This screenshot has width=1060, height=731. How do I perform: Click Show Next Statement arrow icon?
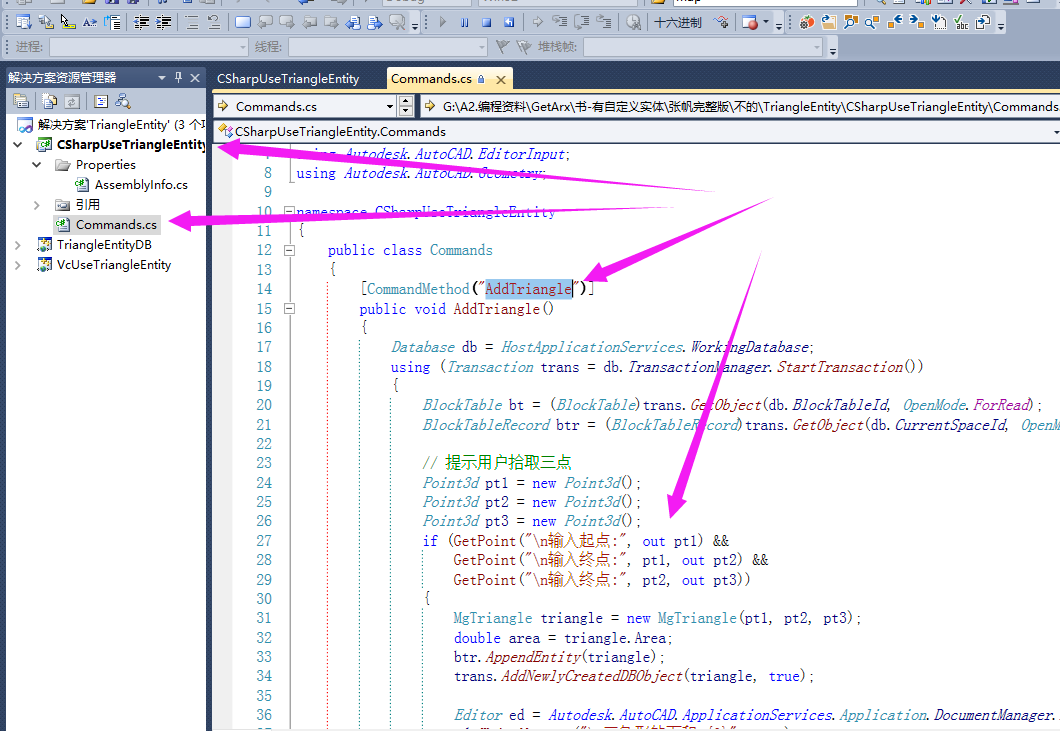[537, 22]
